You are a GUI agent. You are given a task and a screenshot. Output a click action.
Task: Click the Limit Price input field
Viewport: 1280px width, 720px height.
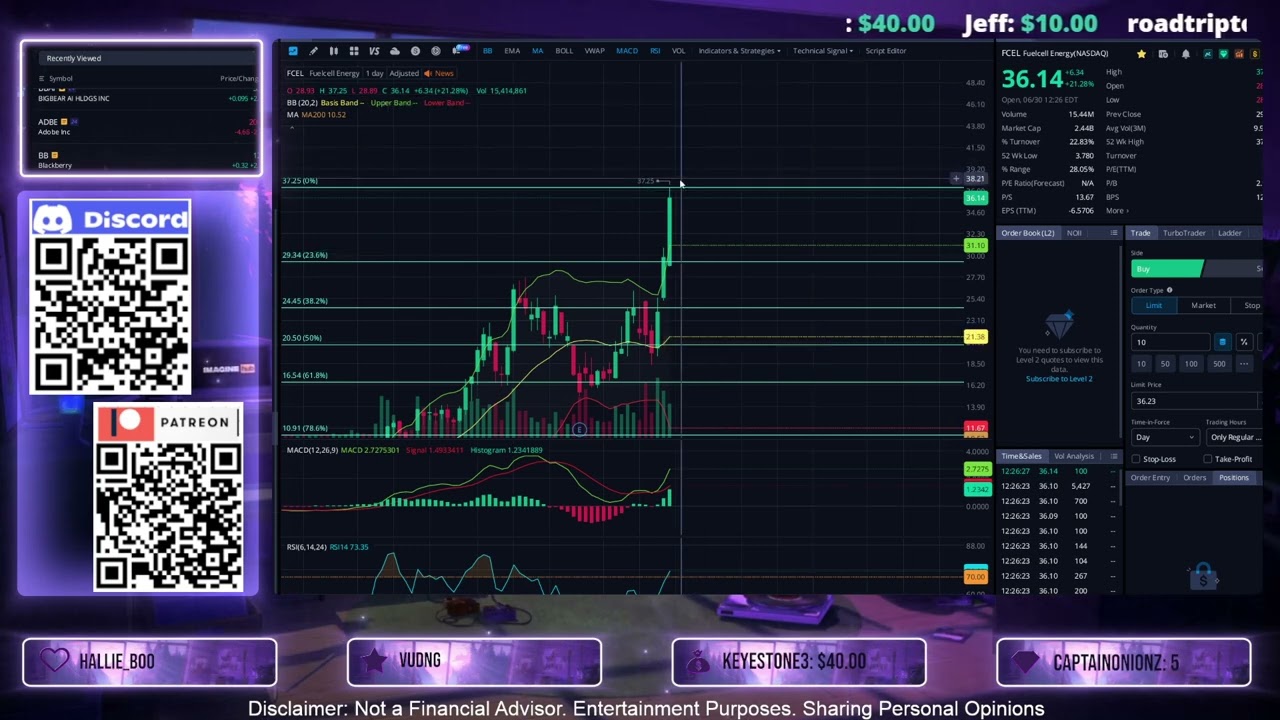(1195, 401)
